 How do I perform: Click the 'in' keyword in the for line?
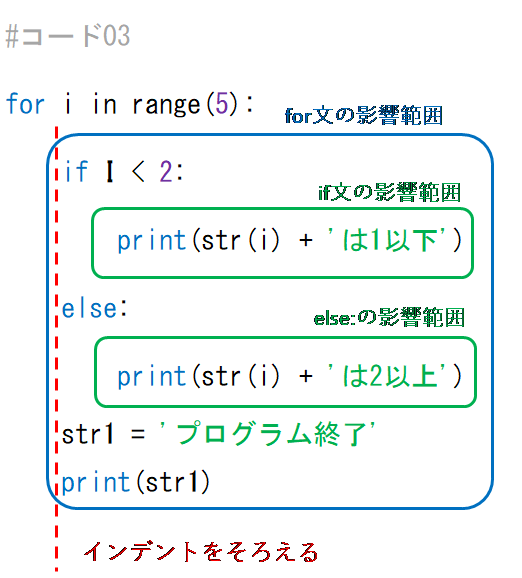coord(105,104)
